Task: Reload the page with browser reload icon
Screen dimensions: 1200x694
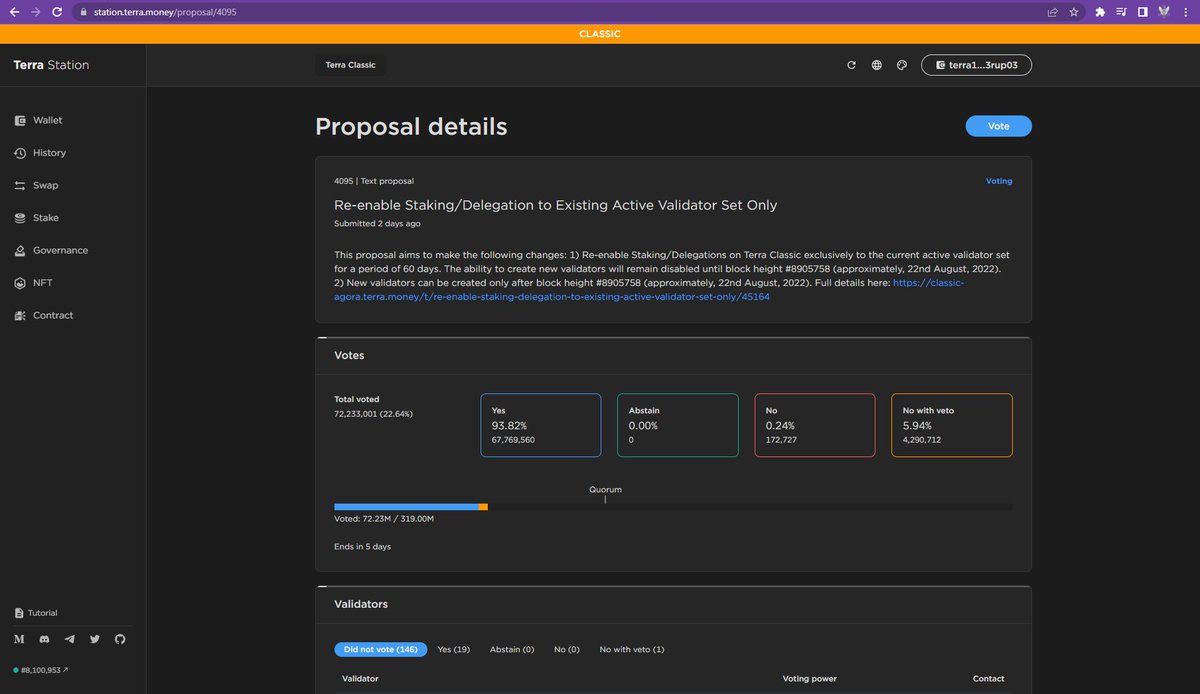Action: click(58, 12)
